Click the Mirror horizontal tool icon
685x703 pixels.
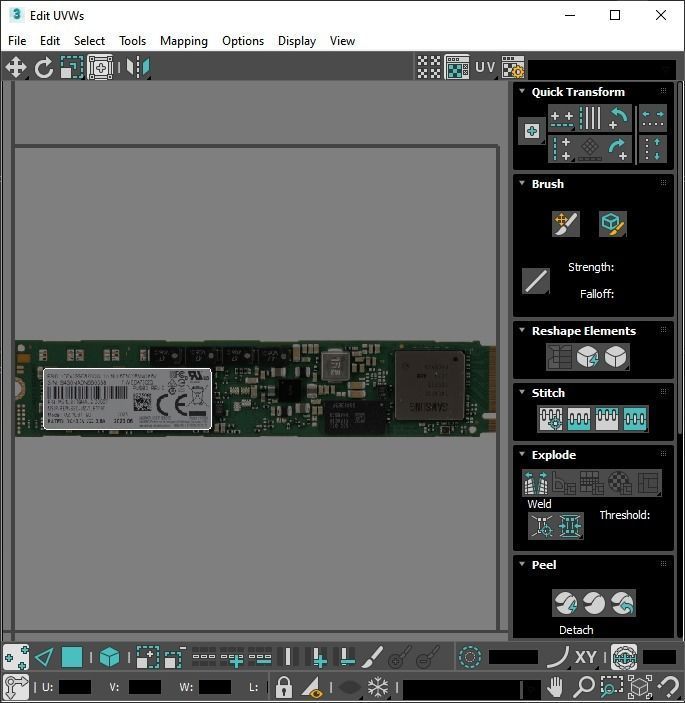138,68
